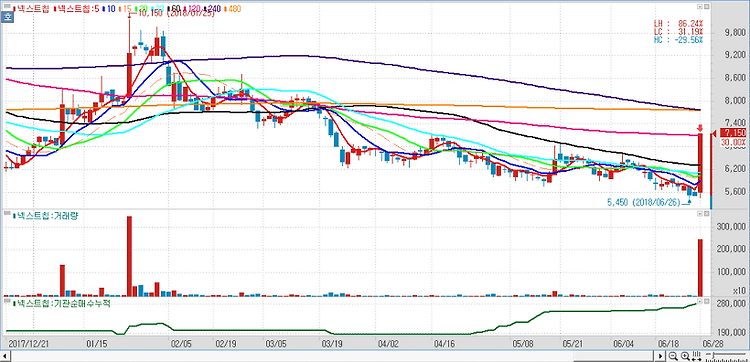Click the 280,000 institutional axis label
This screenshot has width=750, height=362.
tap(731, 304)
